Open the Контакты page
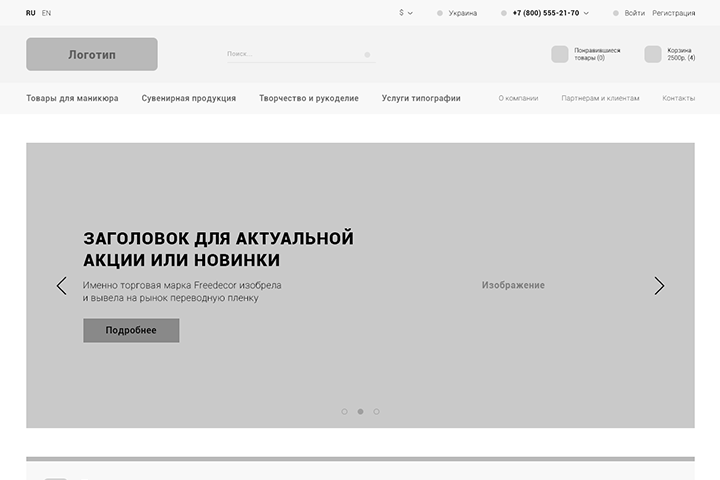Image resolution: width=720 pixels, height=480 pixels. 679,98
